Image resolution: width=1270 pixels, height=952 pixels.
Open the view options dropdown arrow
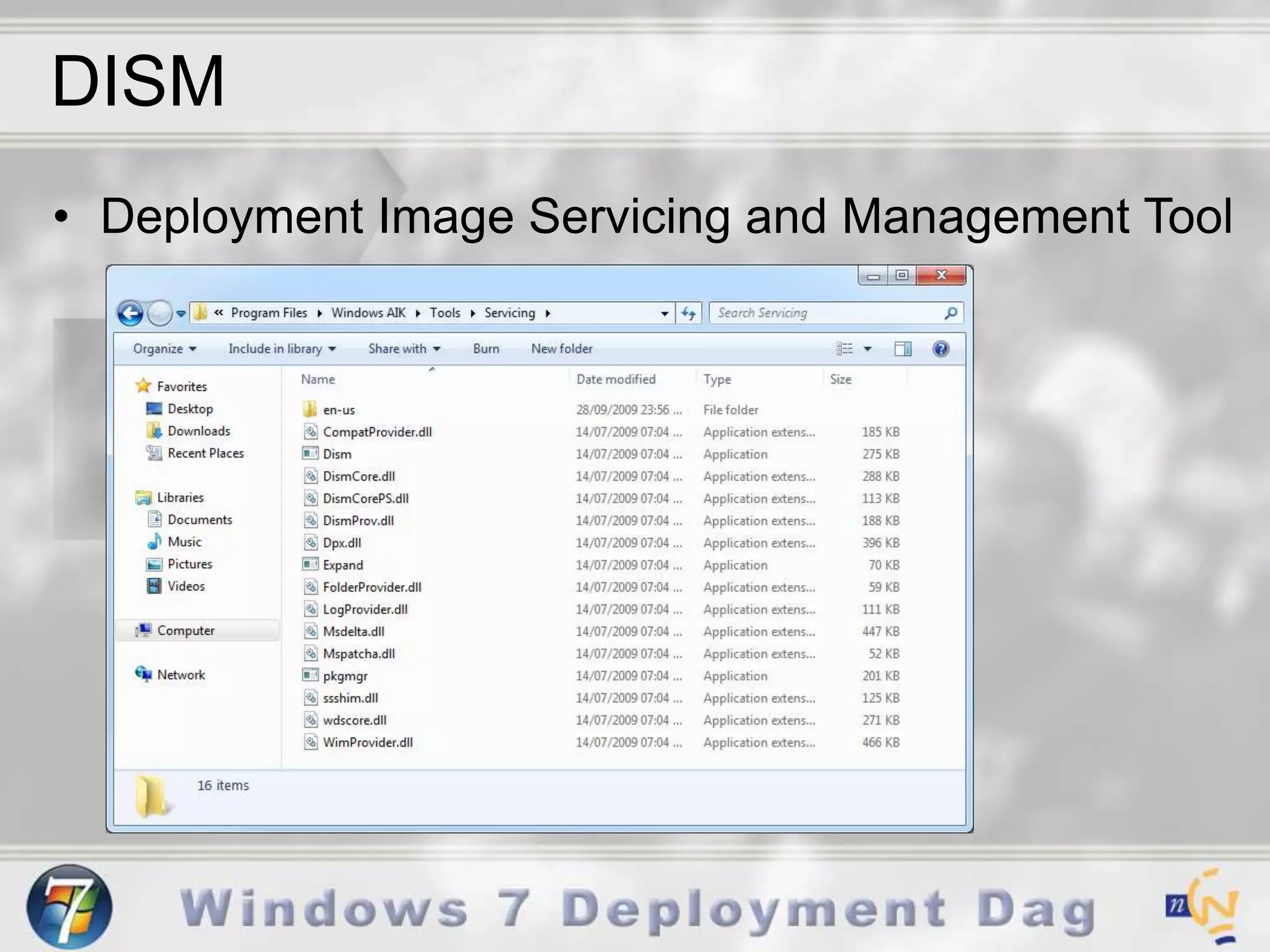[x=868, y=349]
